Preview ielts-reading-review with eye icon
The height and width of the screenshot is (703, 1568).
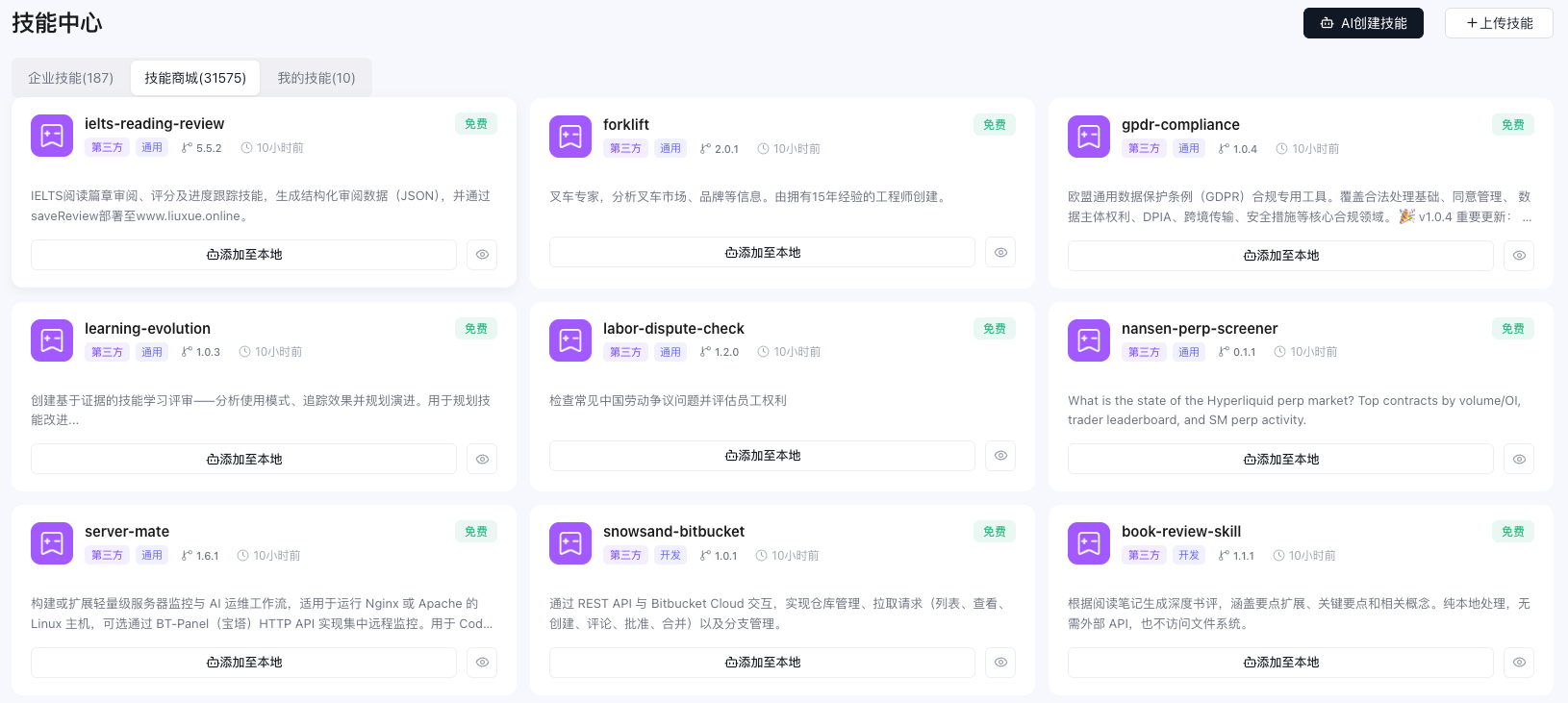click(x=482, y=255)
